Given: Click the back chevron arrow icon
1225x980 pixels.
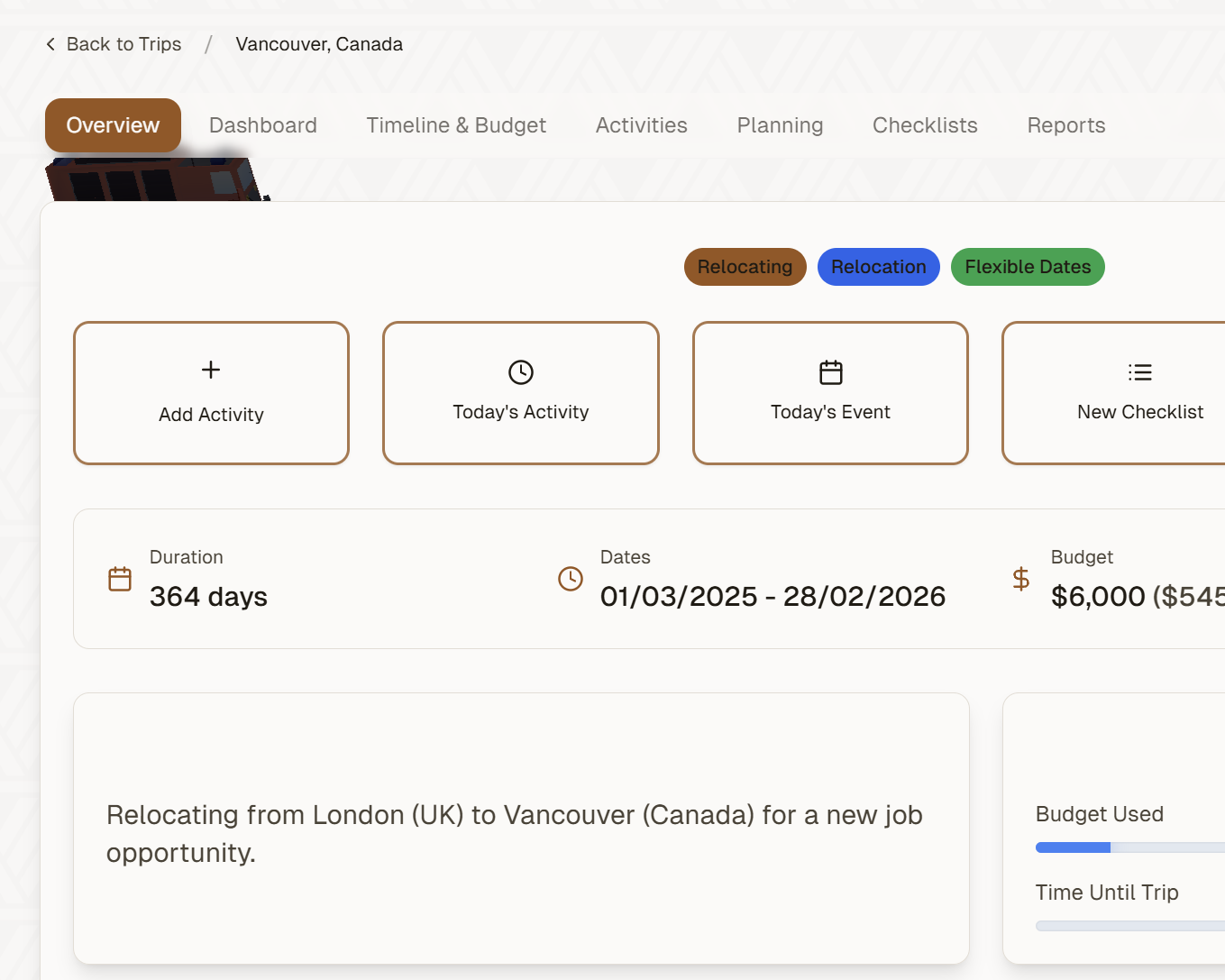Looking at the screenshot, I should (50, 44).
